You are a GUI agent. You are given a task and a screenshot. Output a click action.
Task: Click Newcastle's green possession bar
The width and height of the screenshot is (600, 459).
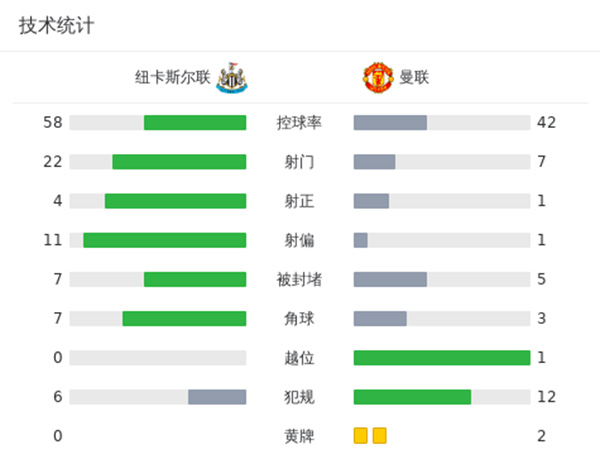195,123
